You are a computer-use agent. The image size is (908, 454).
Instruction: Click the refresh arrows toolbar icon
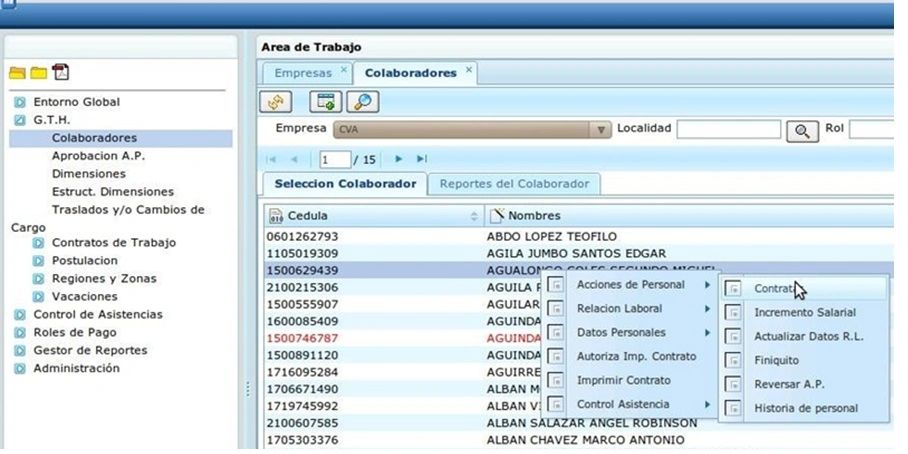point(276,102)
